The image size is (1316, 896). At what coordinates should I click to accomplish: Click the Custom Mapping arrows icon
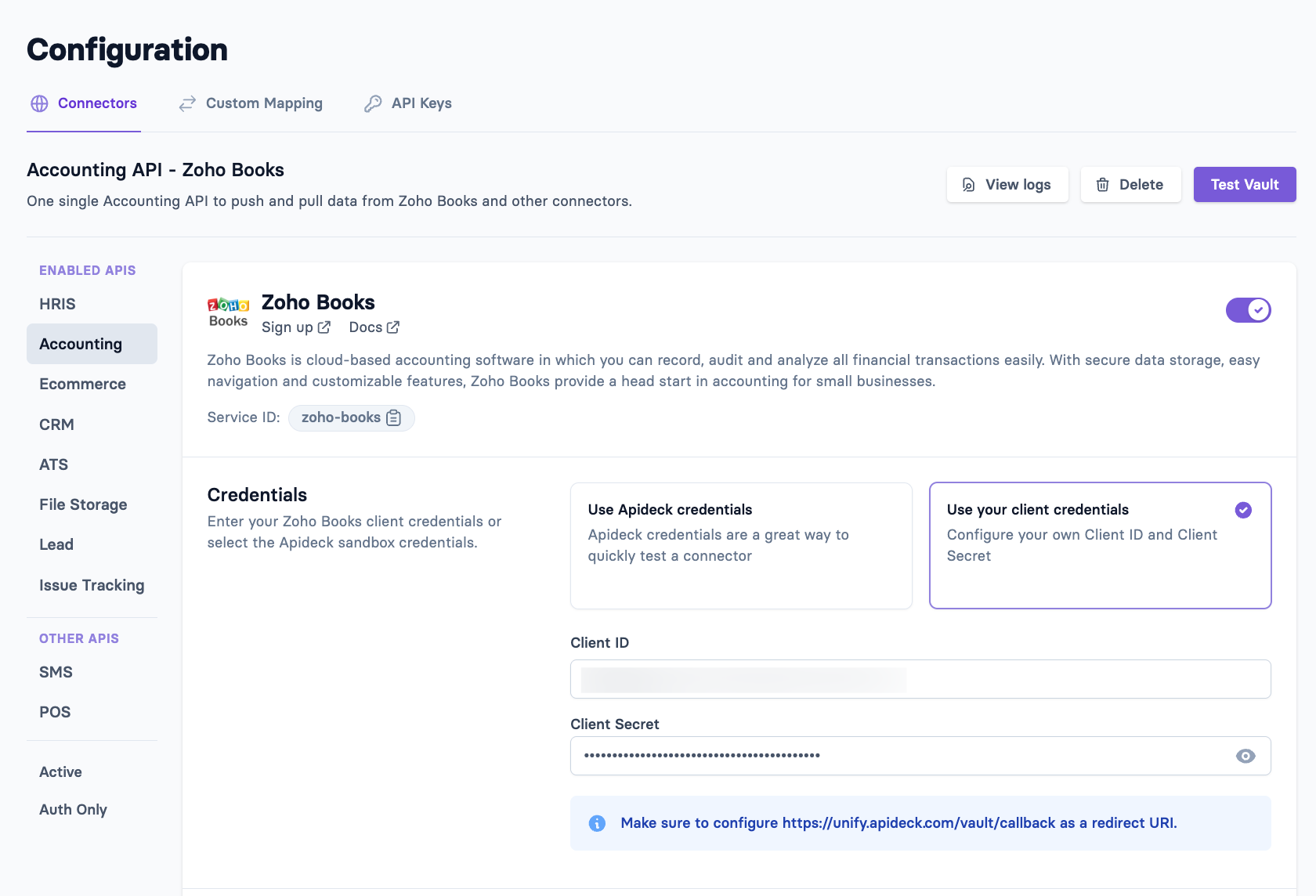(187, 103)
